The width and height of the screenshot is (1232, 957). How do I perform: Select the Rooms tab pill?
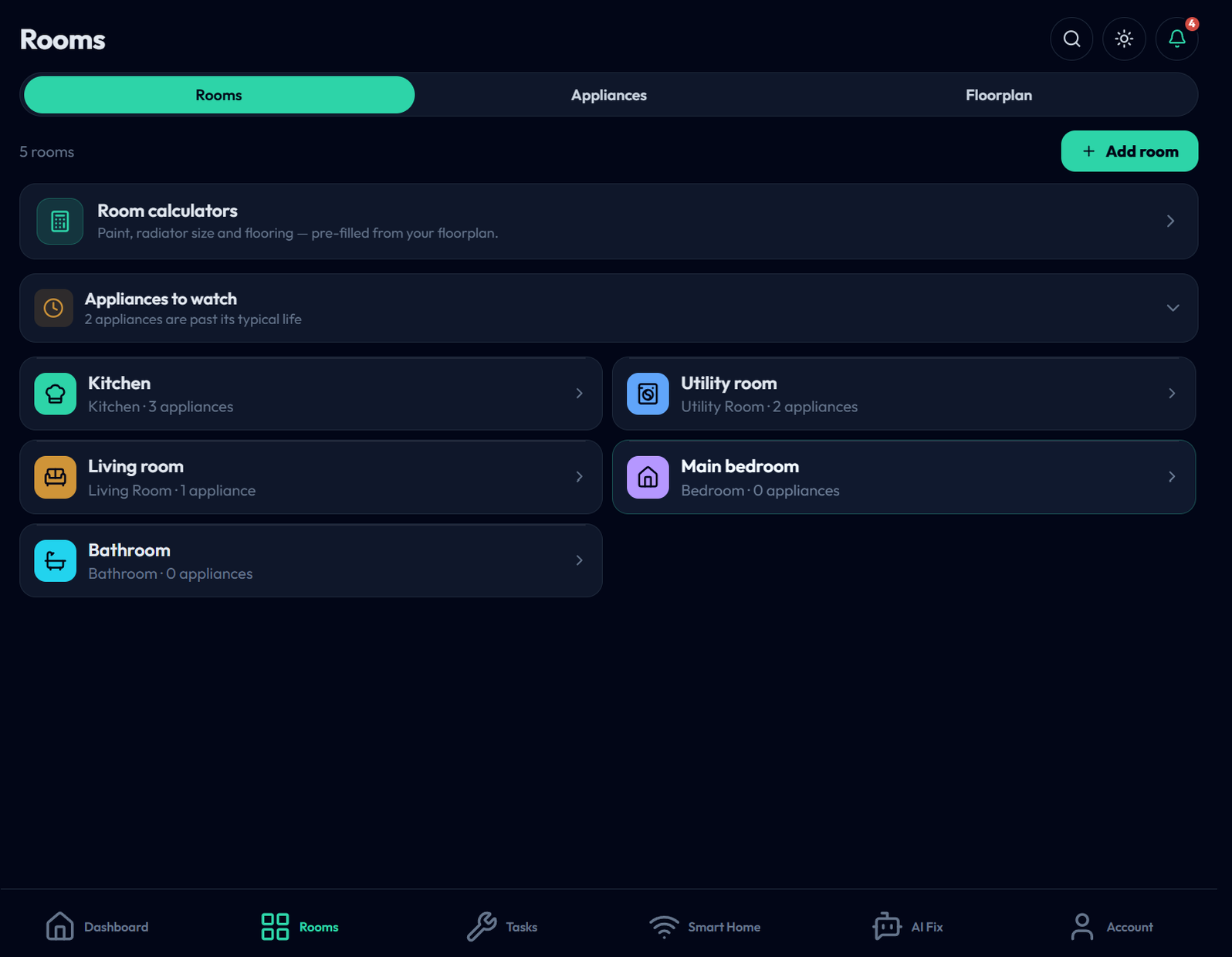coord(219,95)
